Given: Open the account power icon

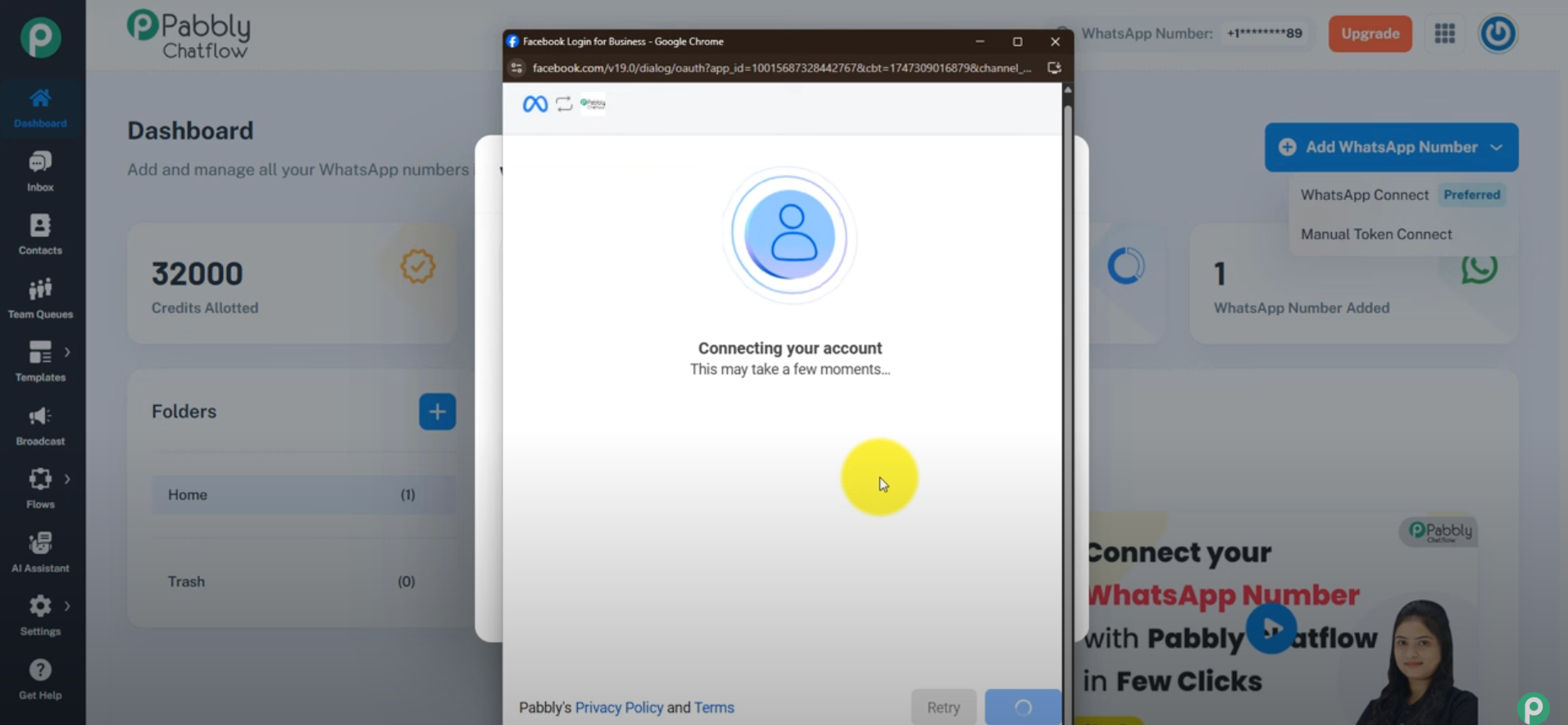Looking at the screenshot, I should (1498, 34).
